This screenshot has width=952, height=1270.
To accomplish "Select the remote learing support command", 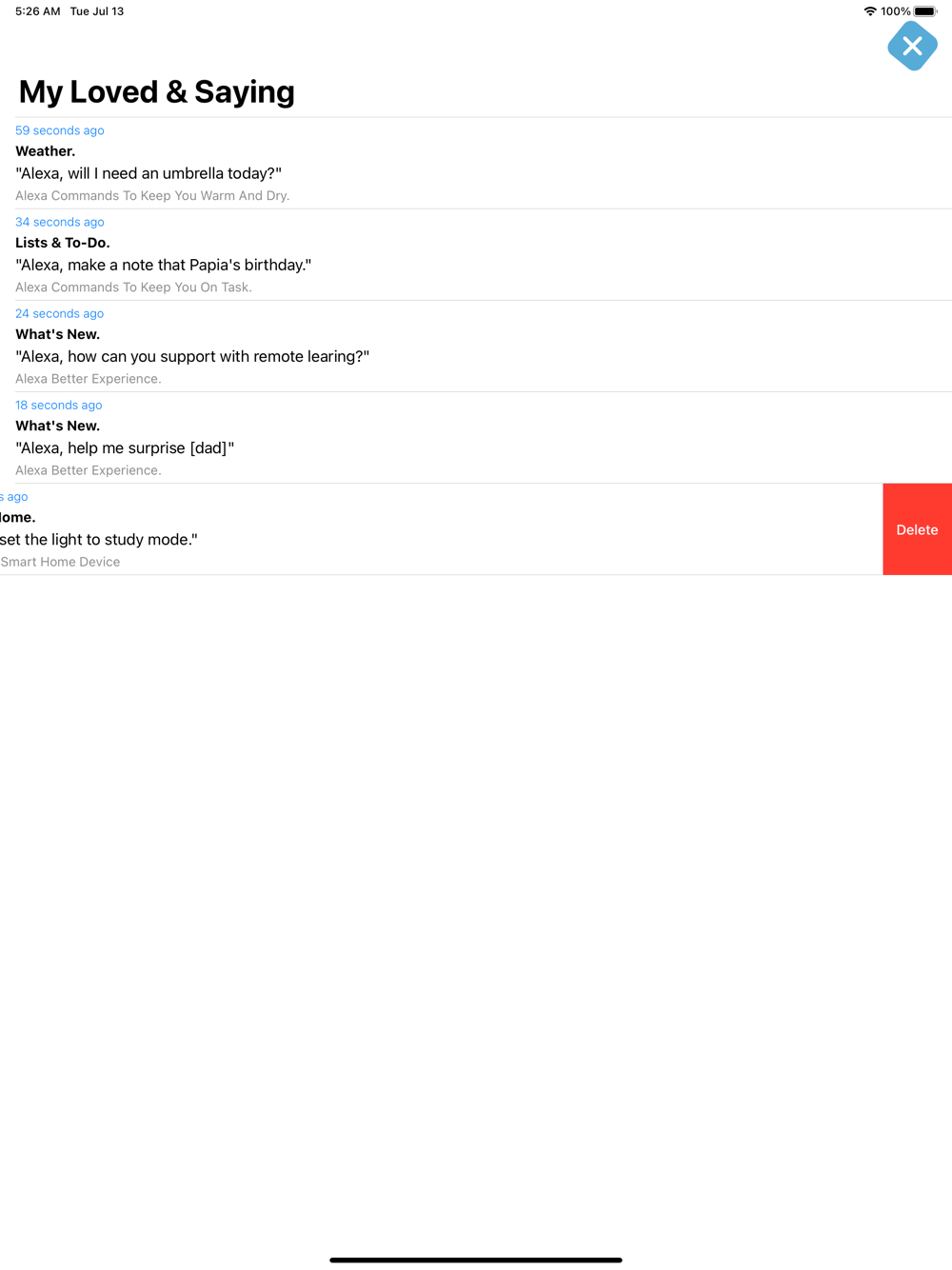I will (192, 356).
